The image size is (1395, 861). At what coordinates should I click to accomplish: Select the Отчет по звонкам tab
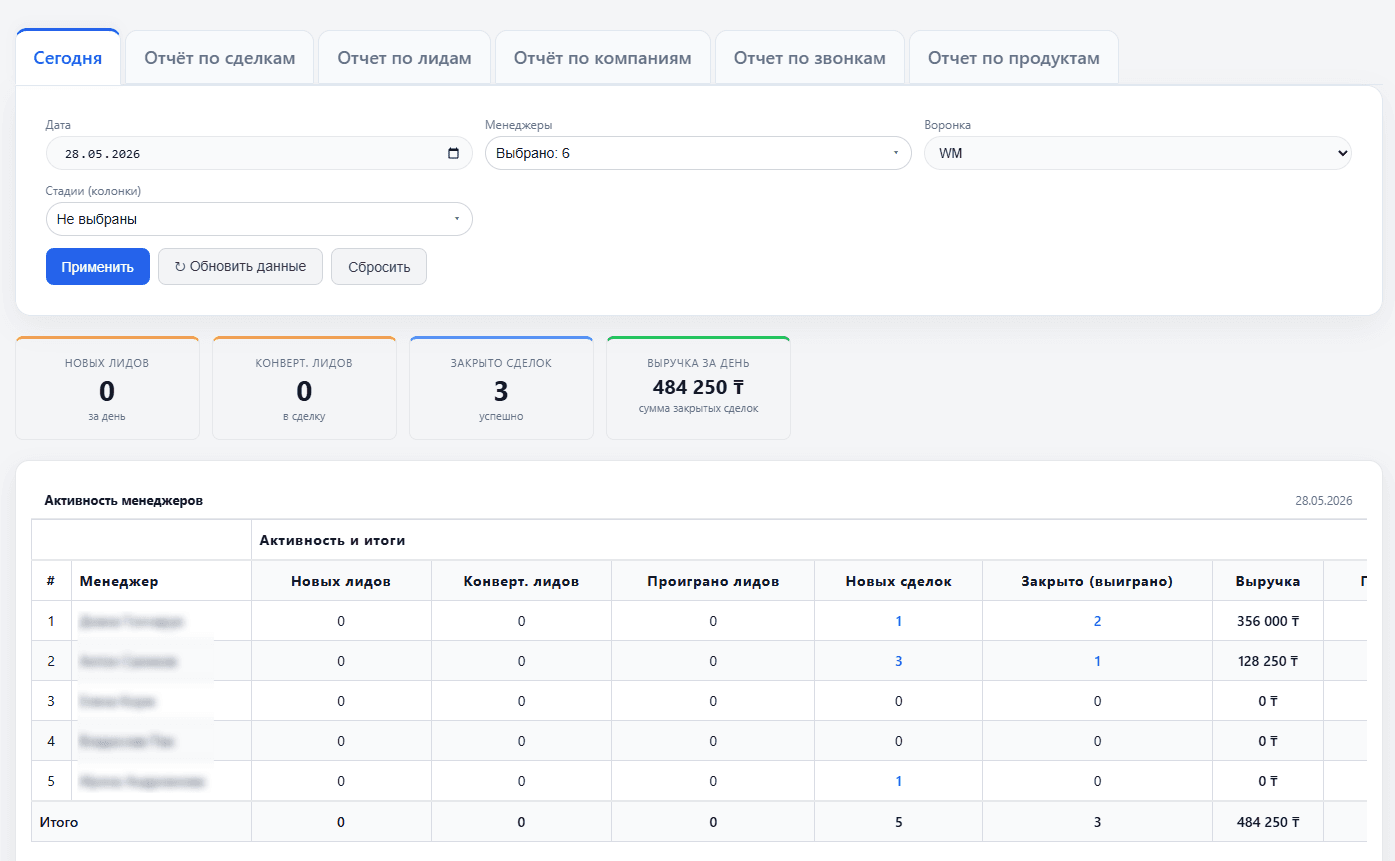tap(810, 58)
